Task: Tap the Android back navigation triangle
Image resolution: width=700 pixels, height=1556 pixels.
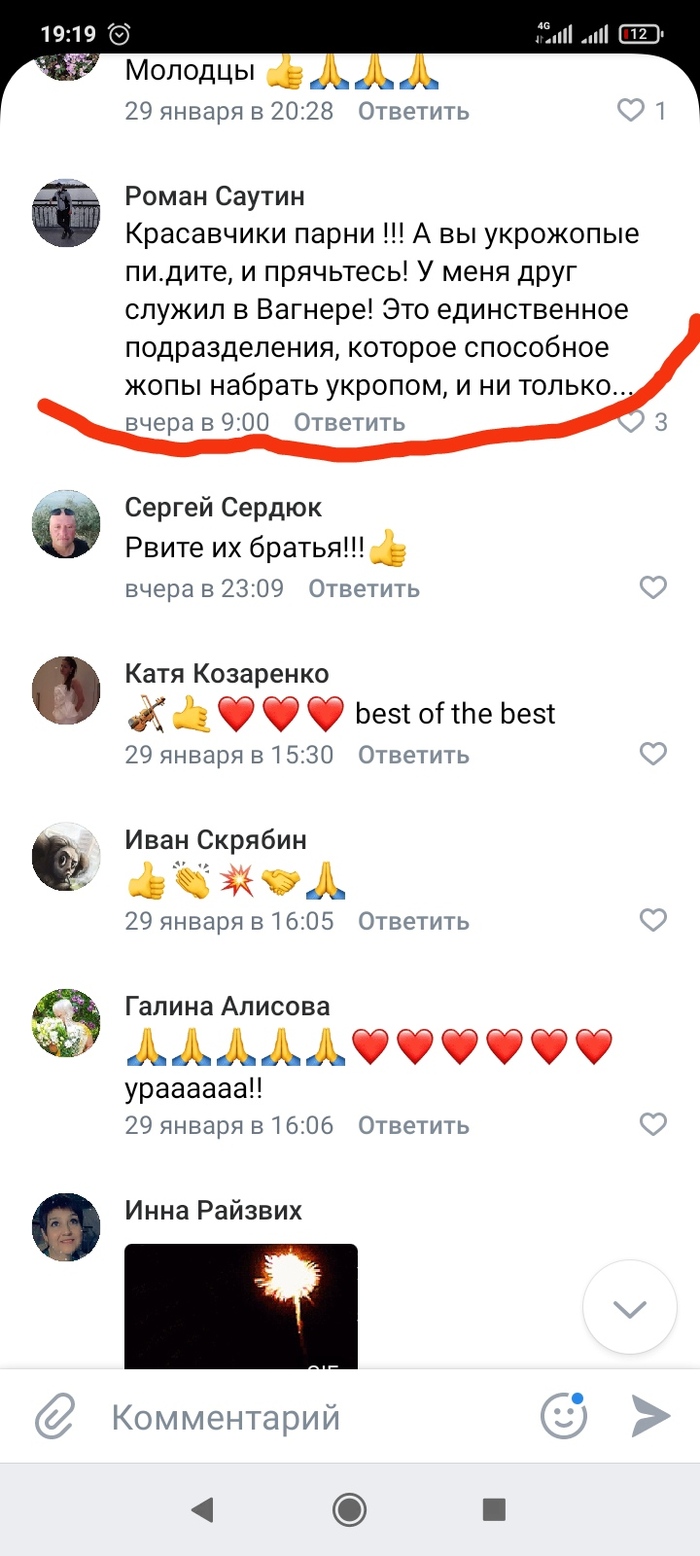Action: pyautogui.click(x=203, y=1509)
